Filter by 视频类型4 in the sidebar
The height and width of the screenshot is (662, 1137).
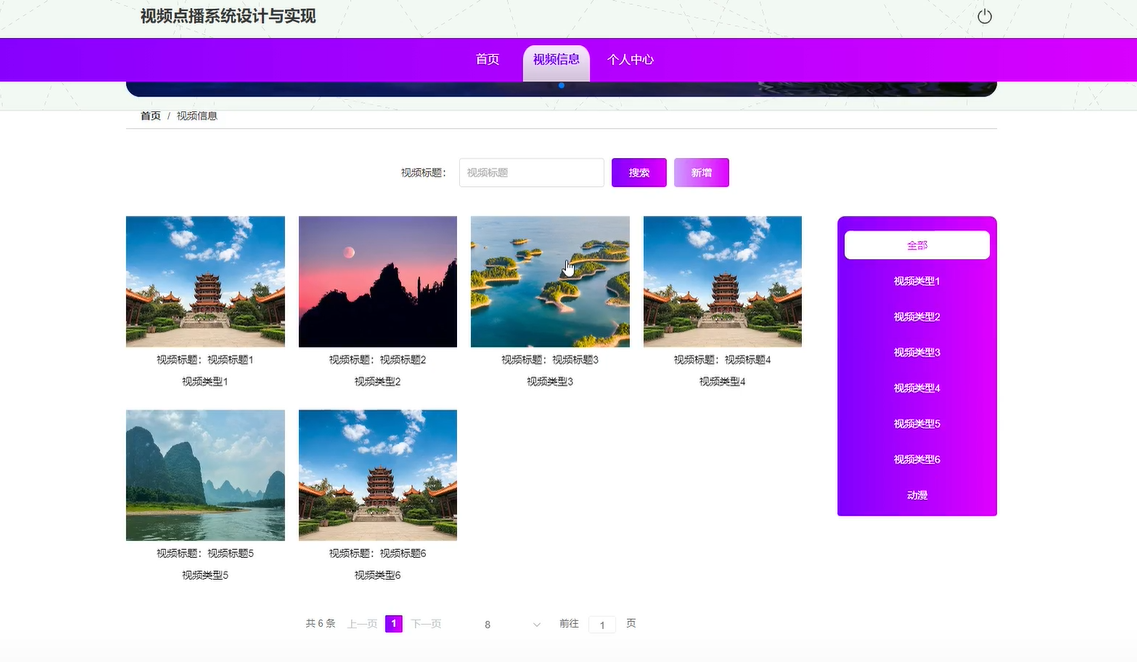tap(917, 388)
